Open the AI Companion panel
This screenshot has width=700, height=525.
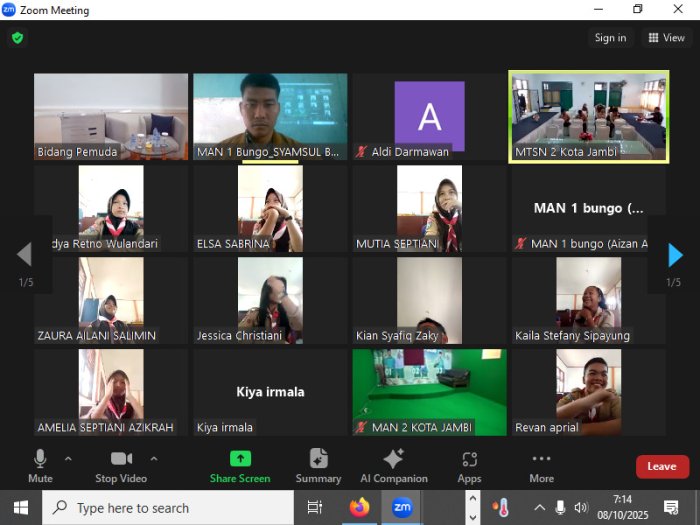point(393,466)
